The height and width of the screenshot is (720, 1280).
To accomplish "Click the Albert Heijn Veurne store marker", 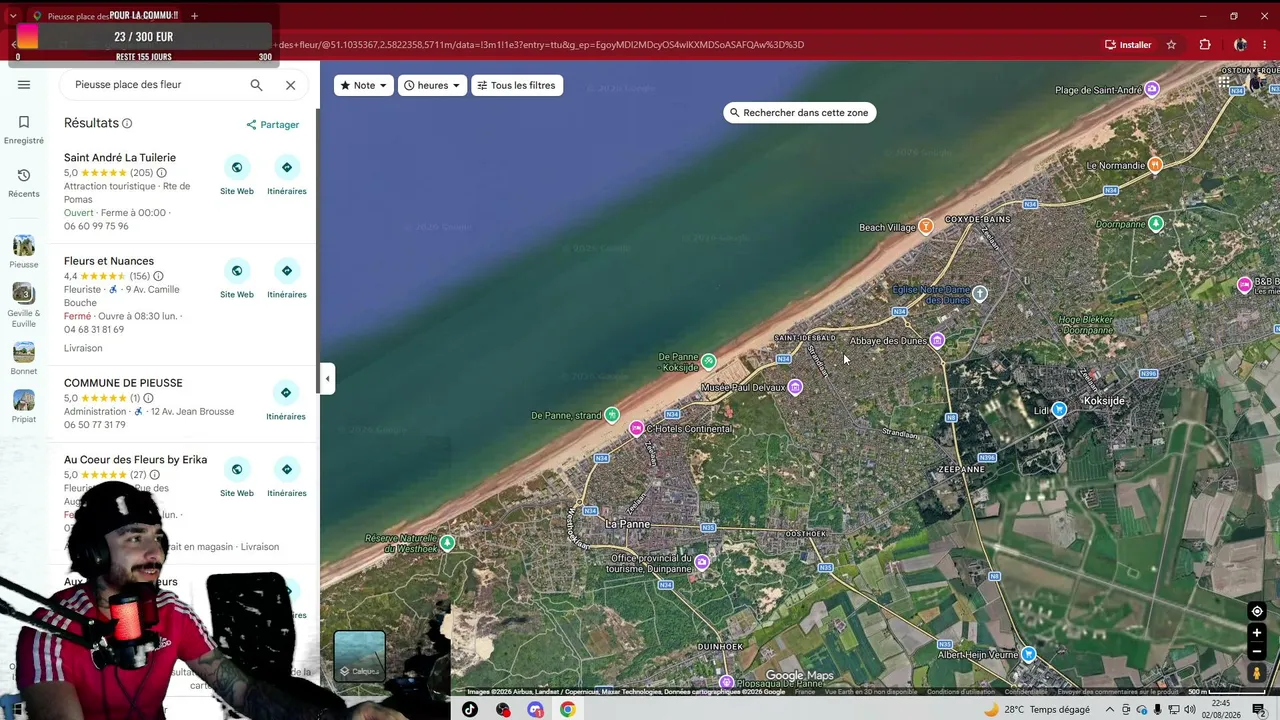I will (x=1028, y=654).
